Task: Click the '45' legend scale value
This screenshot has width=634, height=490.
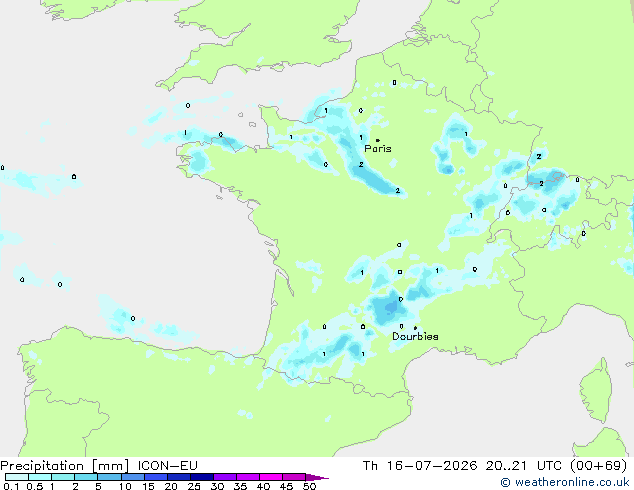Action: tap(286, 486)
